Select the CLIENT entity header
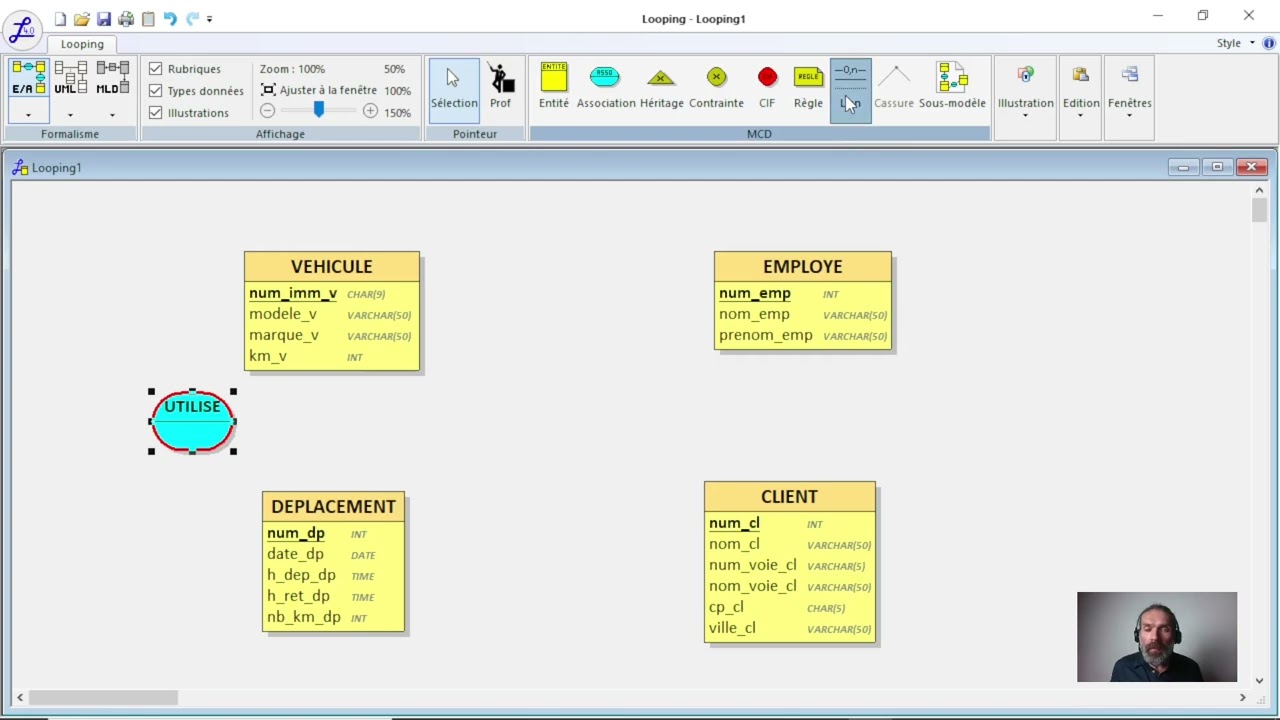Viewport: 1280px width, 720px height. tap(789, 497)
